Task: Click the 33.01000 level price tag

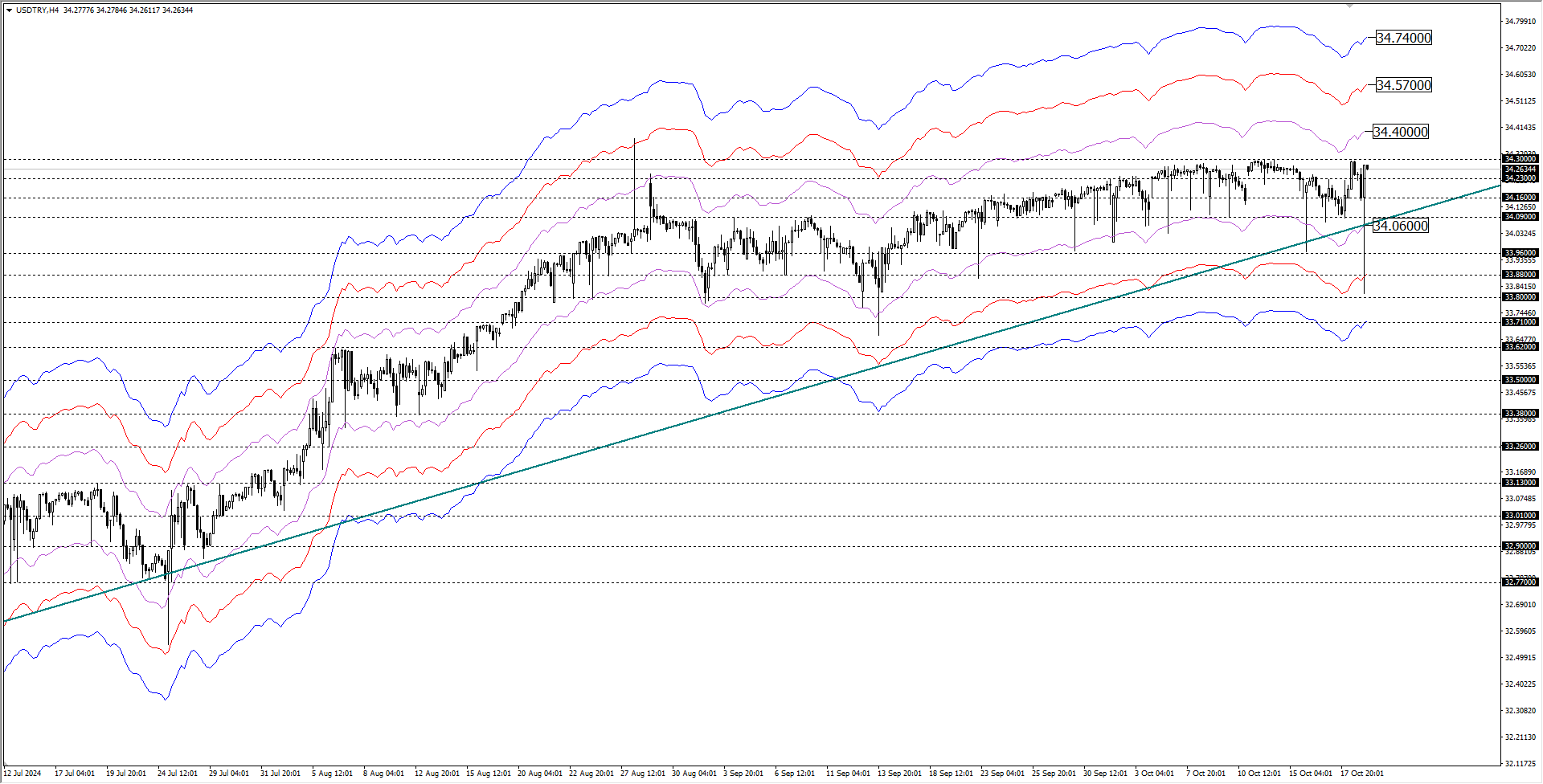Action: [1520, 516]
